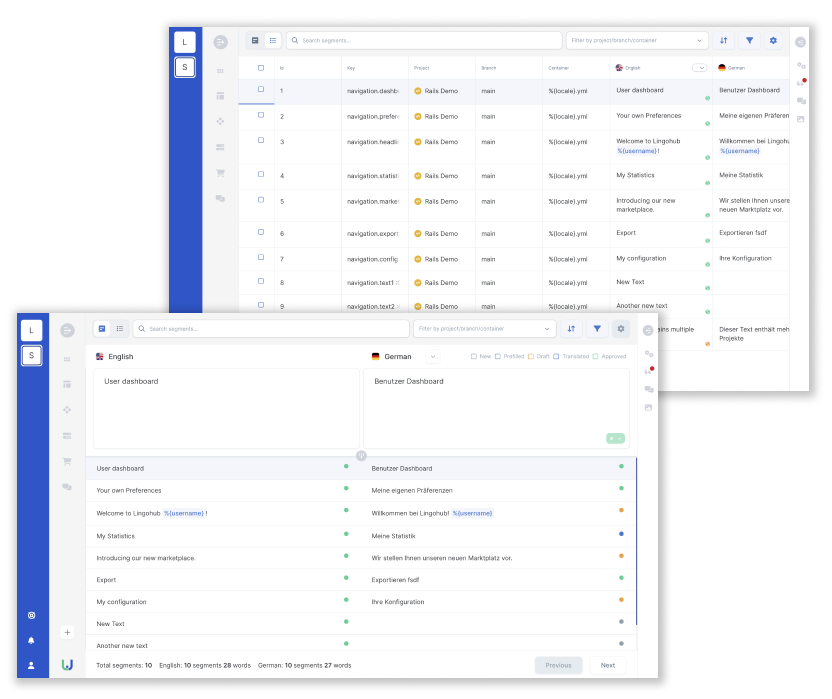Open project/branch/container filter dropdown in front window
Screen dimensions: 832x699
click(x=484, y=329)
